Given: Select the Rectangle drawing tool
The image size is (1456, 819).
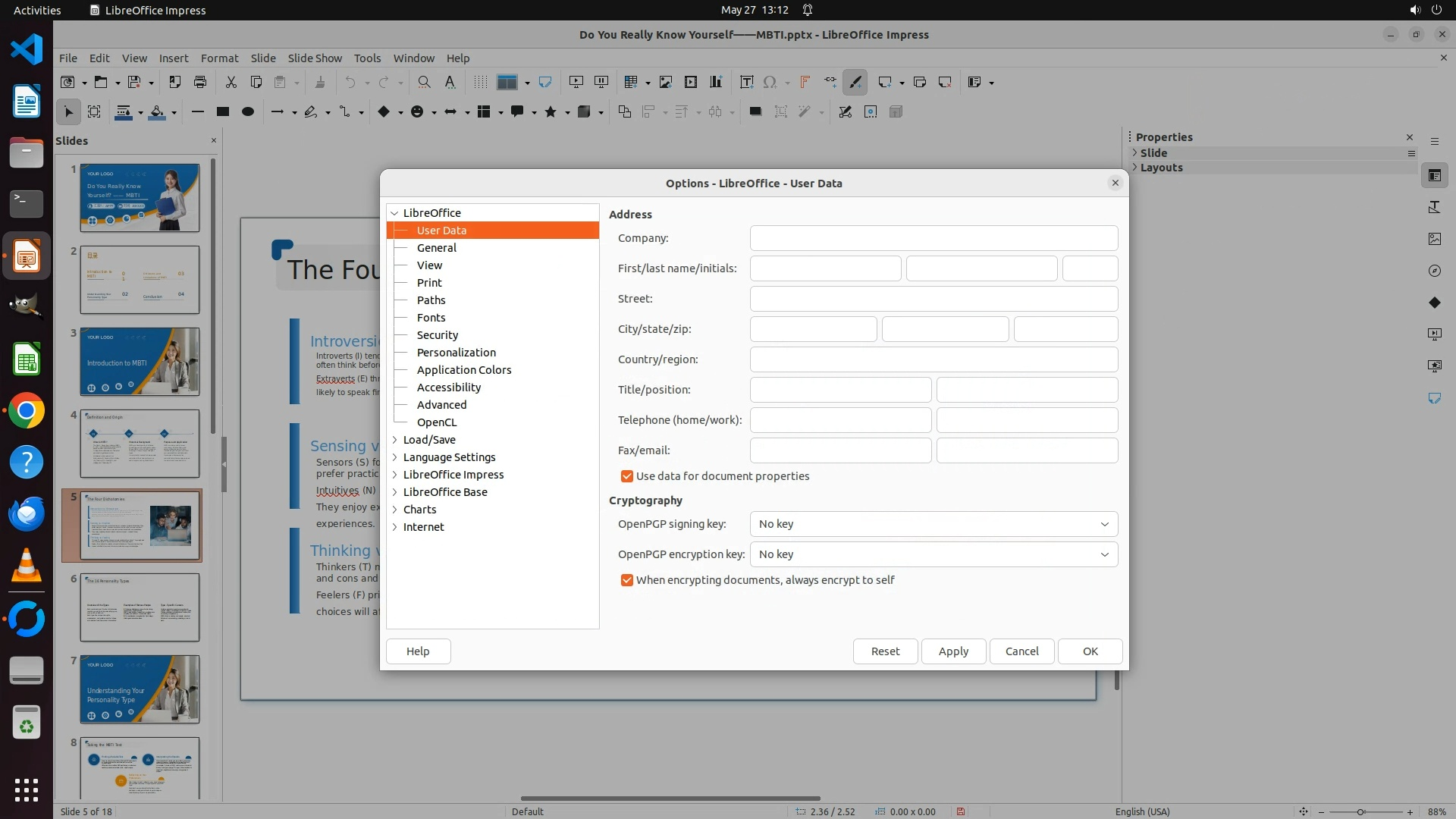Looking at the screenshot, I should point(222,111).
